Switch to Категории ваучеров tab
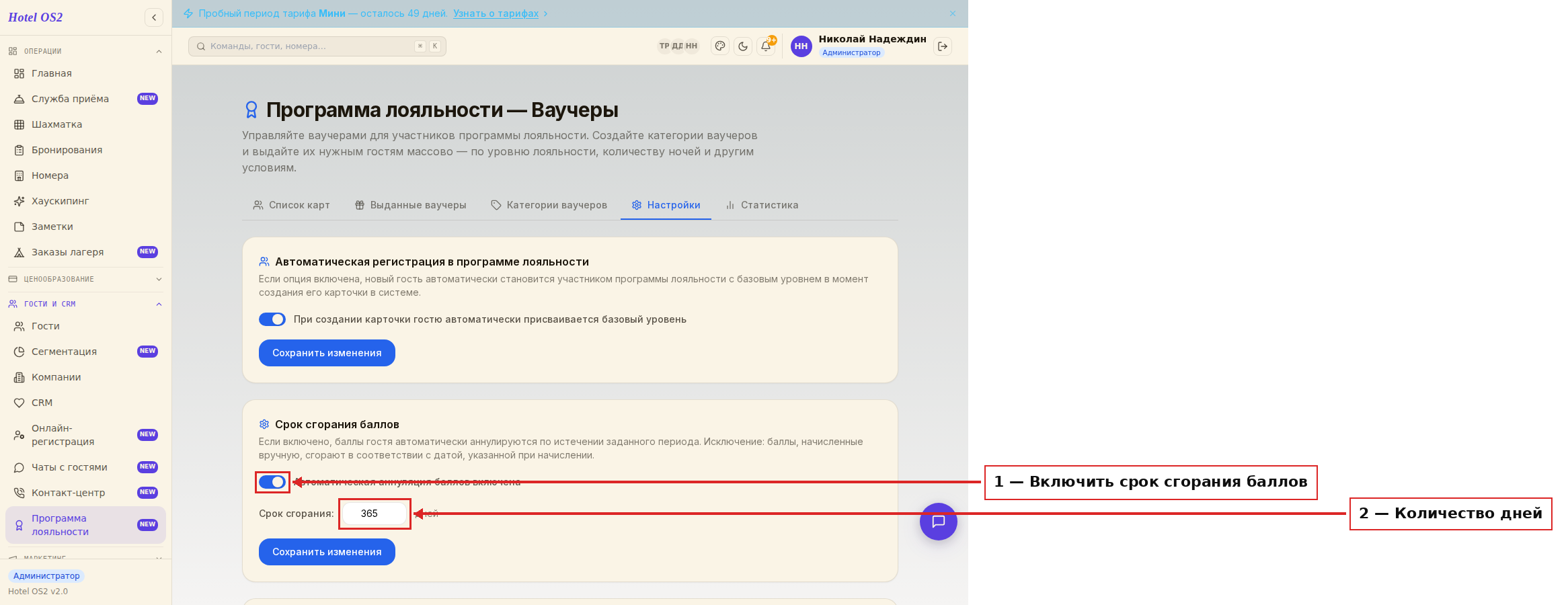The height and width of the screenshot is (605, 1568). pyautogui.click(x=549, y=205)
